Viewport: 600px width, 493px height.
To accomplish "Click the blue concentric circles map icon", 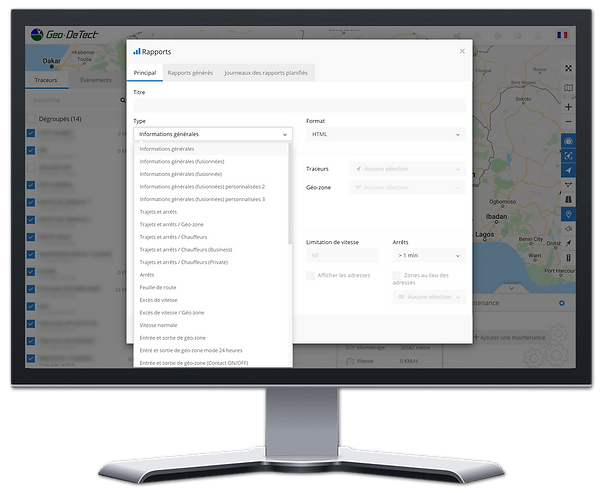I will pyautogui.click(x=568, y=141).
